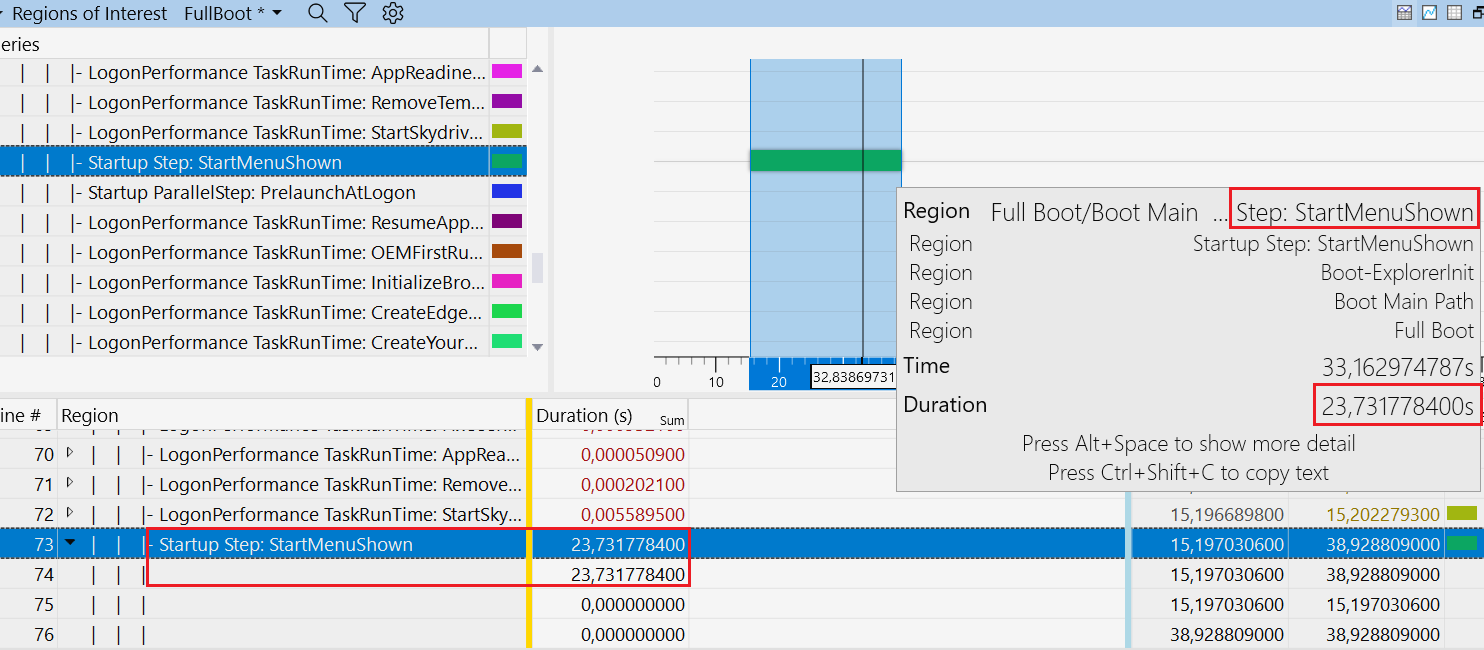The image size is (1484, 650).
Task: Click duration value 0,000202100
Action: 633,485
